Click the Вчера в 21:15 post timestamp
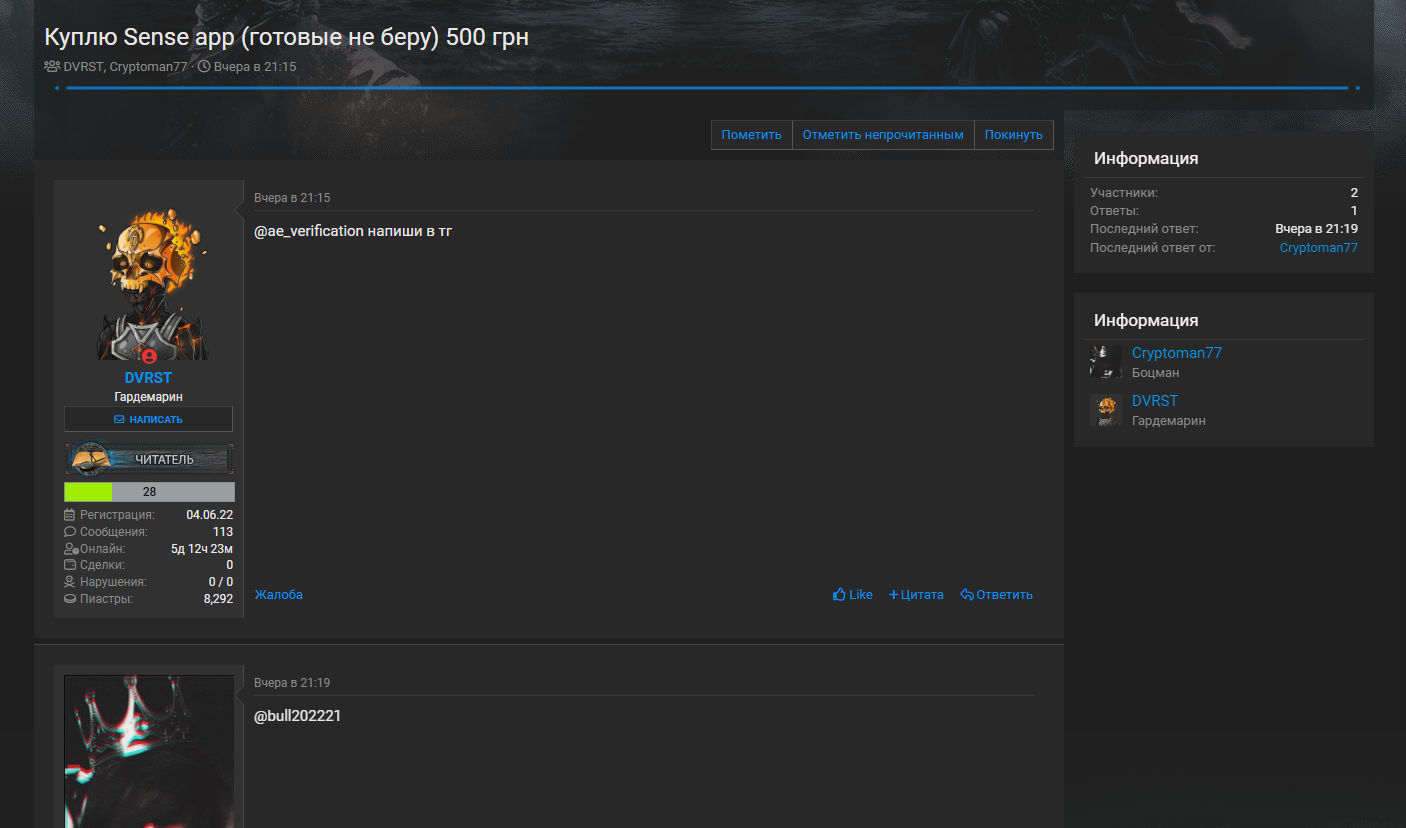The height and width of the screenshot is (828, 1406). (292, 198)
